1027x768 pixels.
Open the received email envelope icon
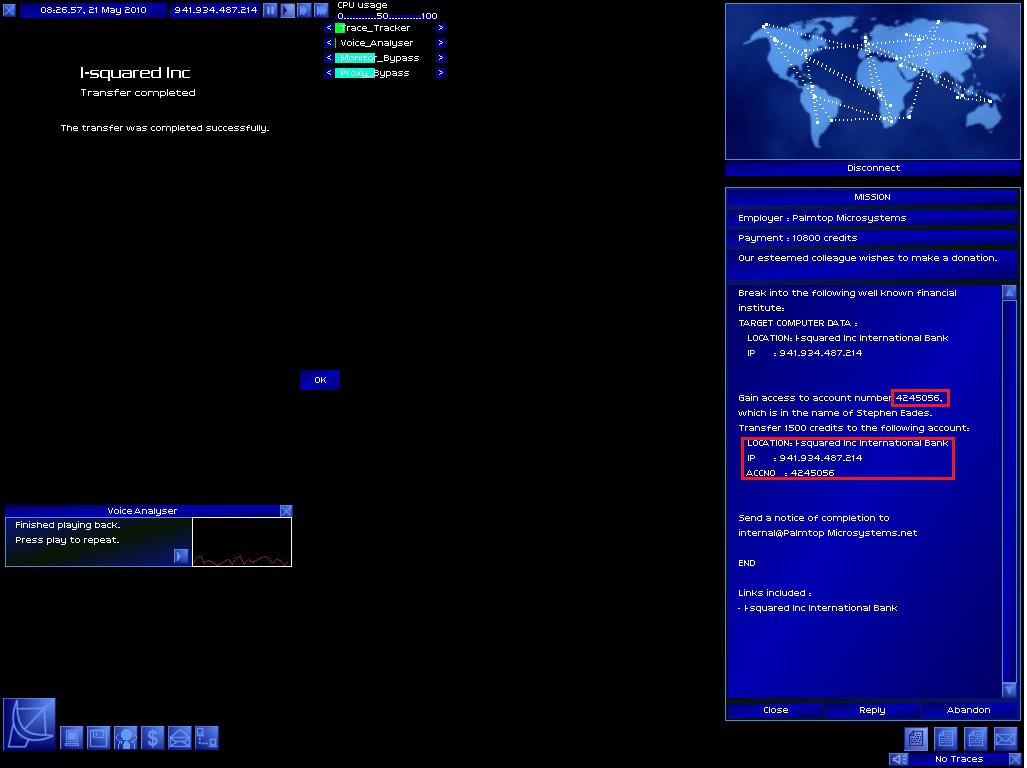[1005, 739]
